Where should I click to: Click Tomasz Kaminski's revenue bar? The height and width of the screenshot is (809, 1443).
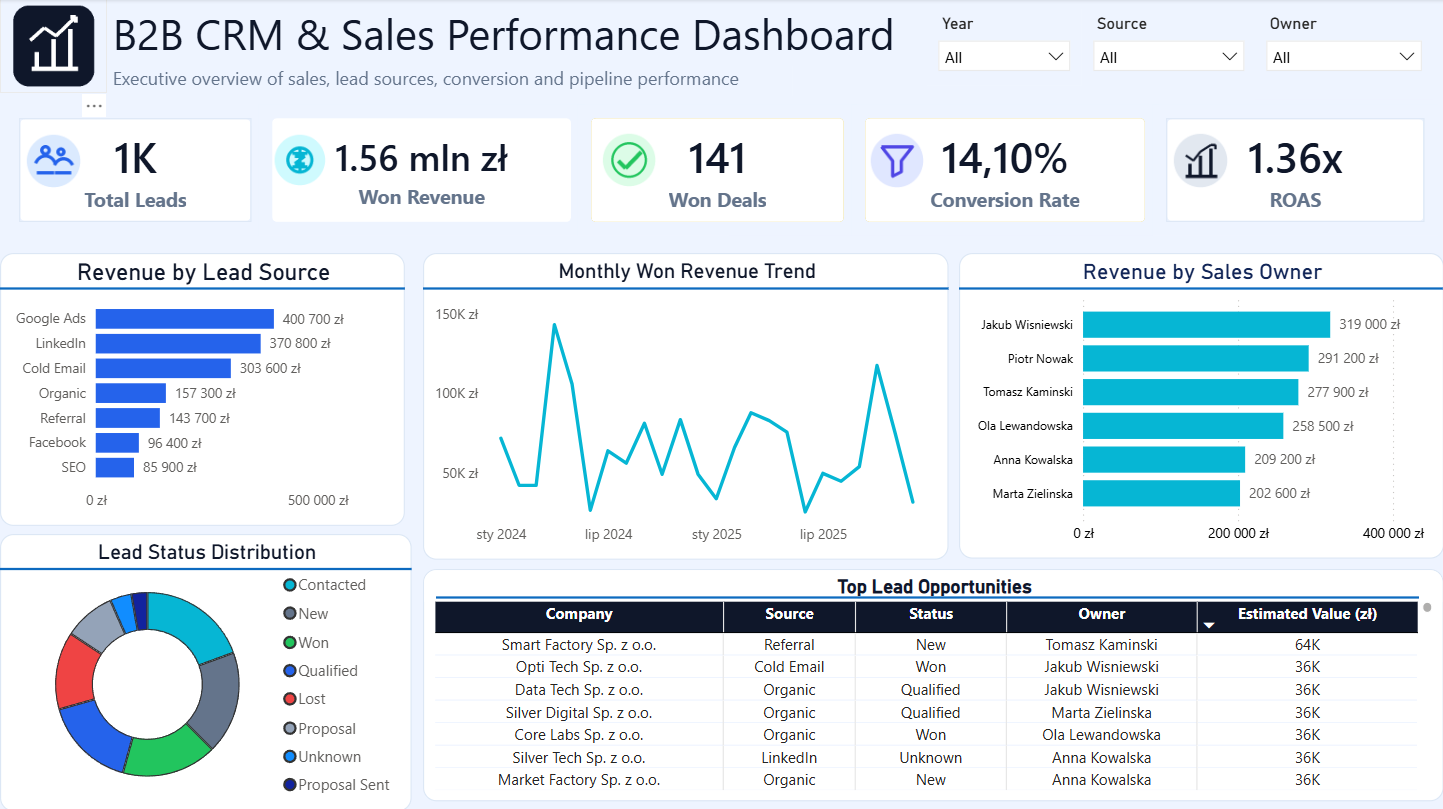tap(1190, 392)
